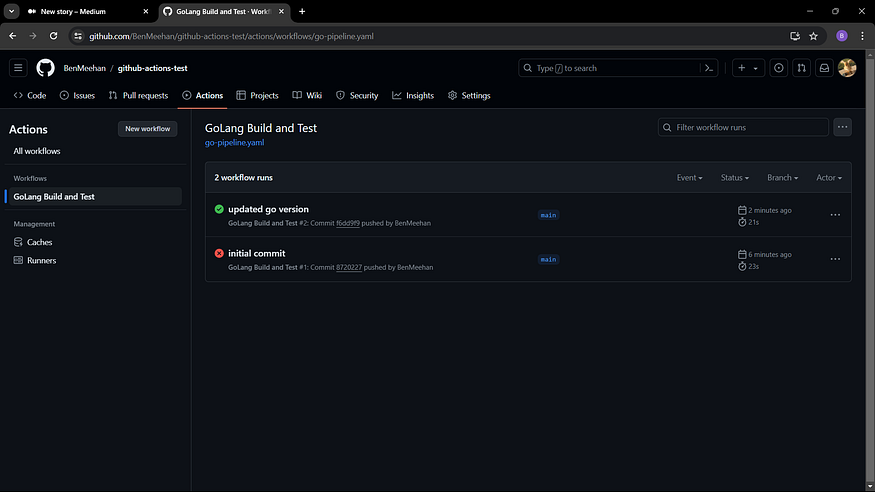Open the user profile avatar menu
Screen dimensions: 875x492
click(847, 68)
